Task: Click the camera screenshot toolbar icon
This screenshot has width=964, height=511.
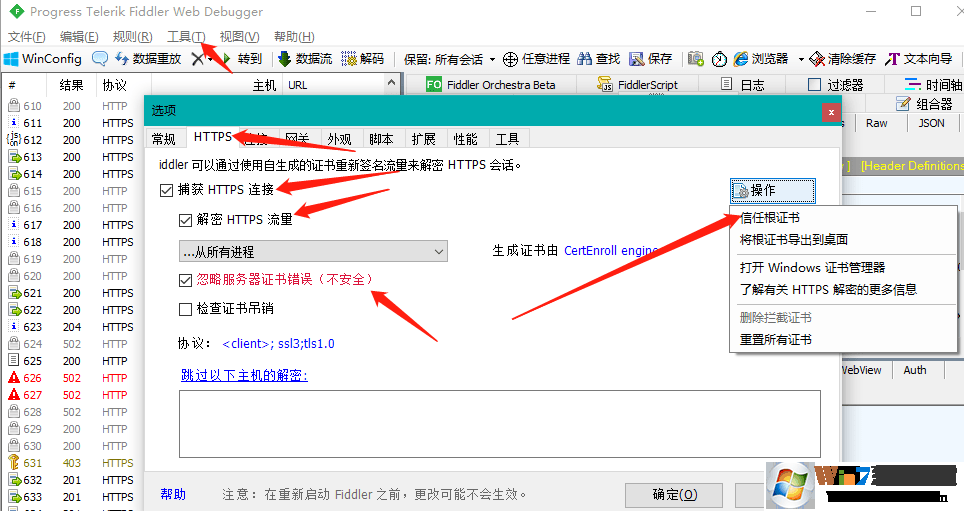Action: (x=695, y=59)
